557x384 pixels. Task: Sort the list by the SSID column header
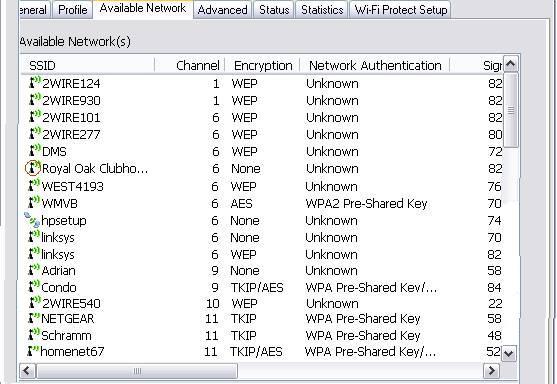(x=87, y=65)
